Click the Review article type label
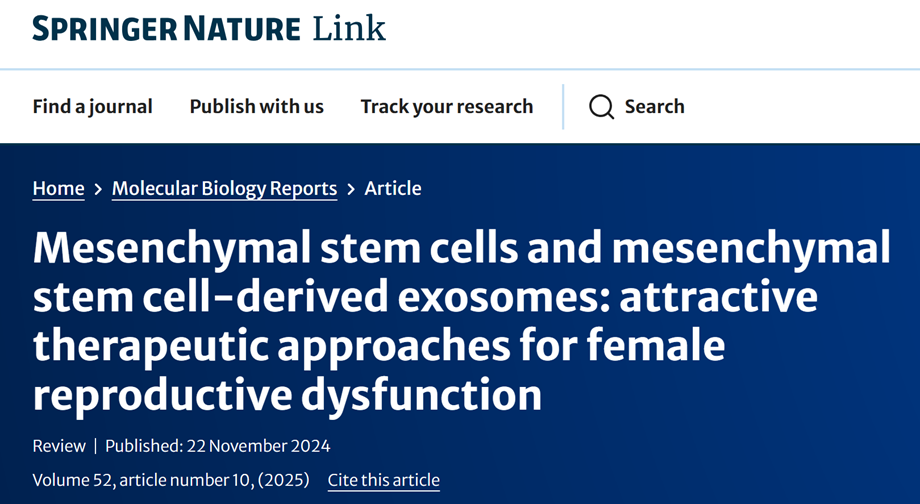920x504 pixels. 59,446
